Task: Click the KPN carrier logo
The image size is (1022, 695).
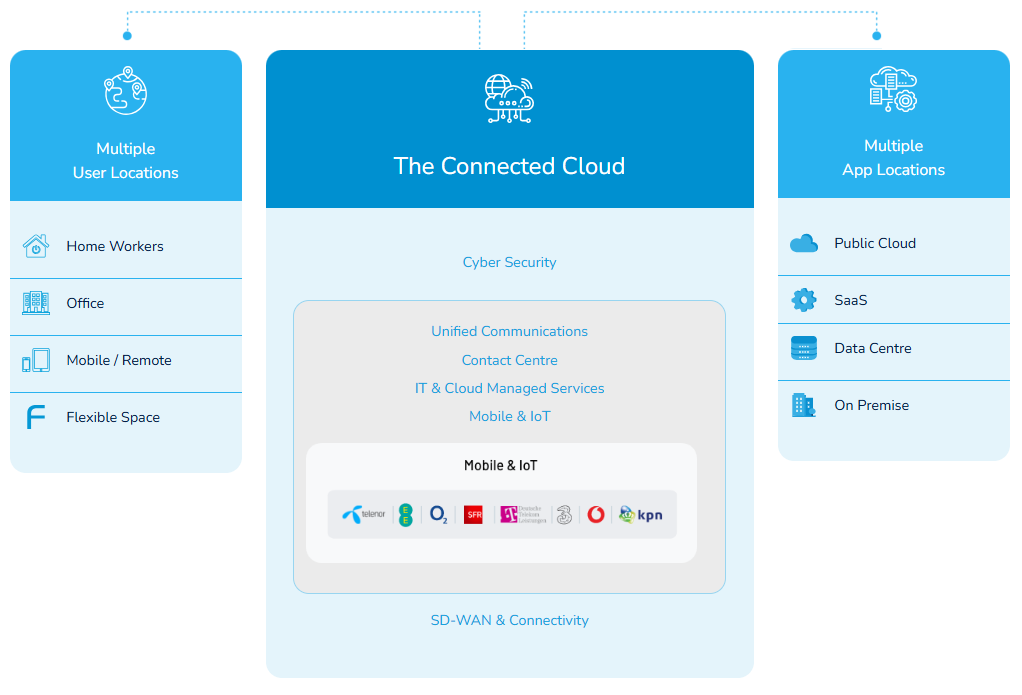Action: point(640,515)
